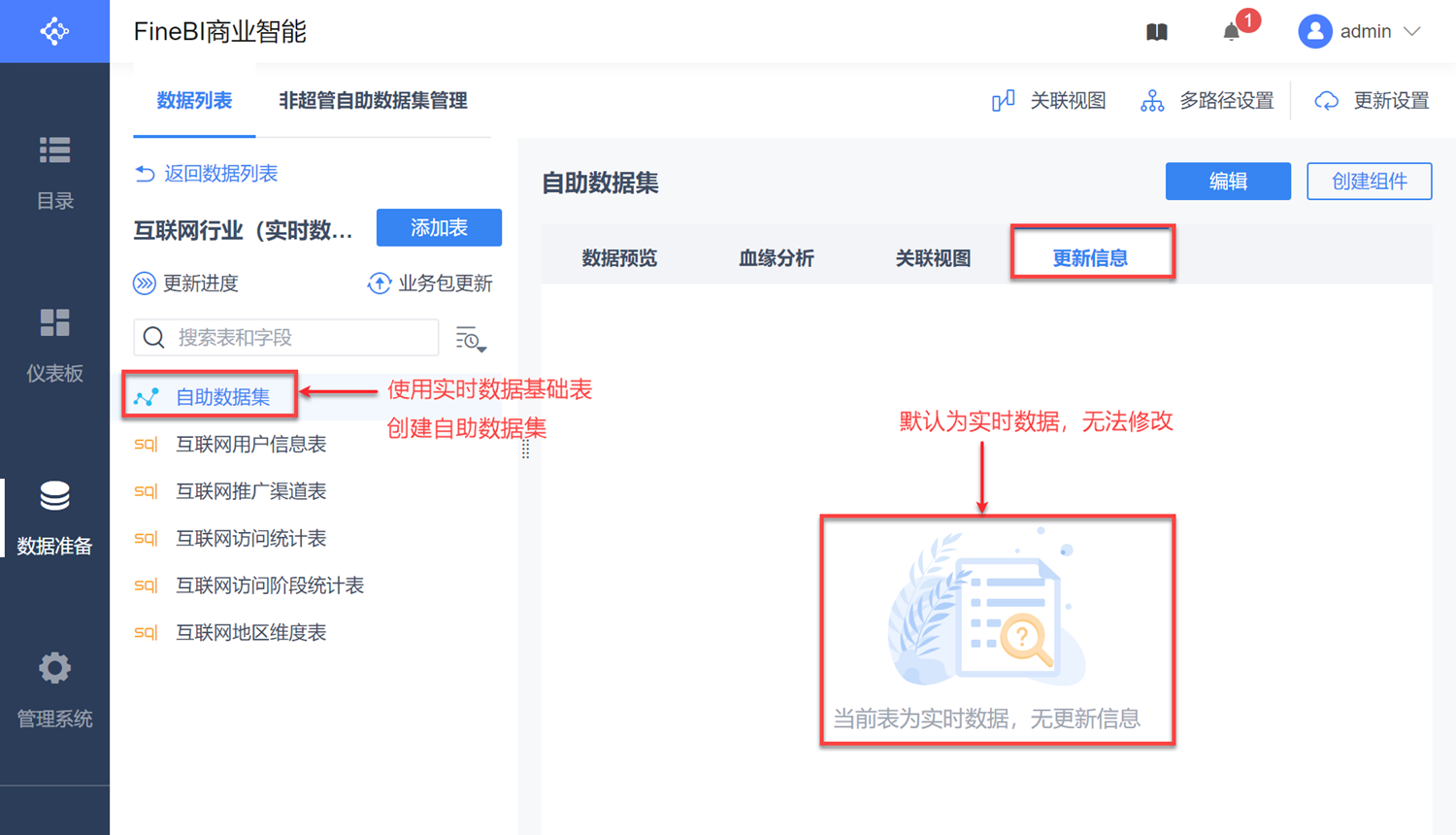This screenshot has height=835, width=1456.
Task: Open the notification bell icon
Action: [x=1232, y=32]
